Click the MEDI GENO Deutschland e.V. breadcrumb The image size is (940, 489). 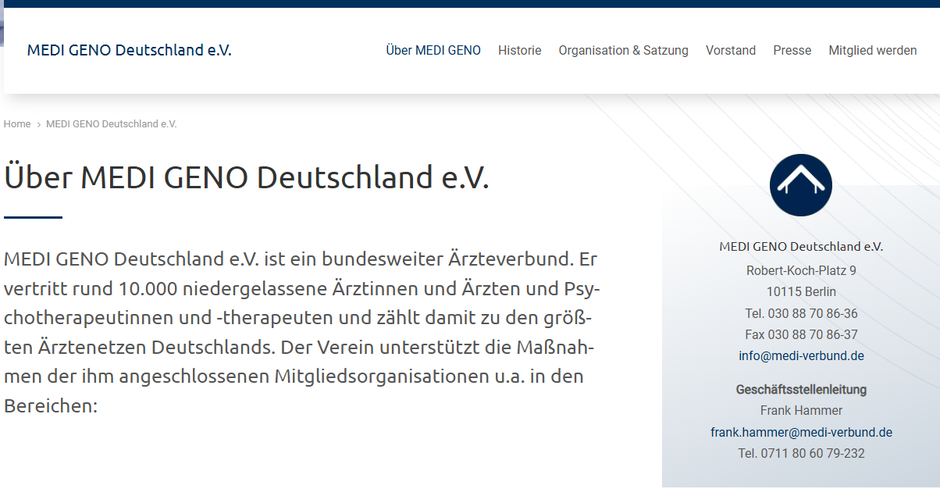(x=112, y=124)
